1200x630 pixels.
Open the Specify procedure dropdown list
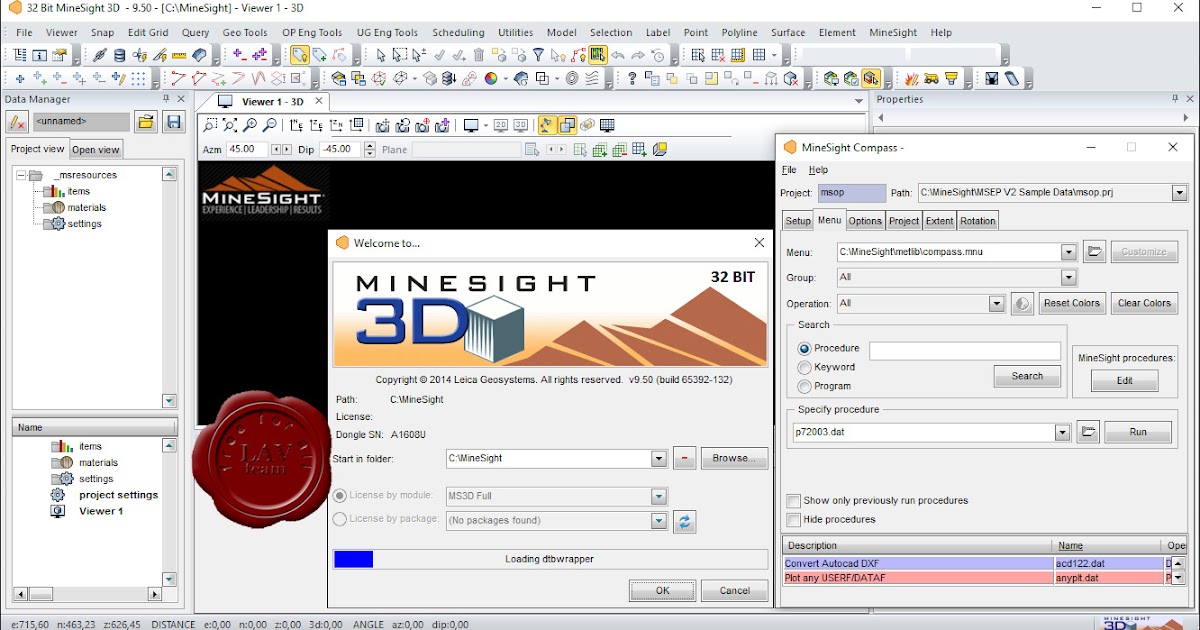pos(1063,432)
